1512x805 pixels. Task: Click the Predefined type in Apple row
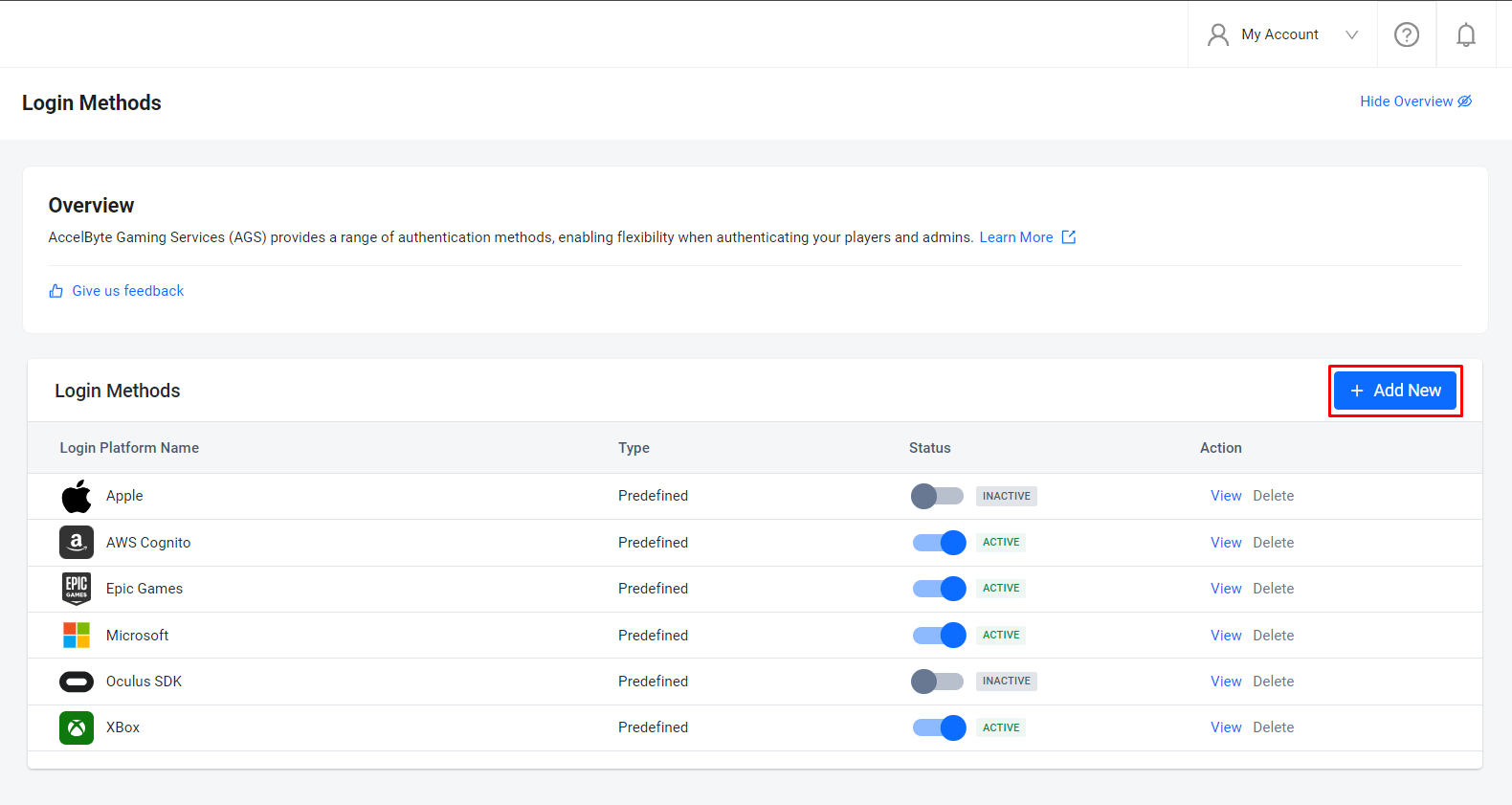tap(653, 496)
